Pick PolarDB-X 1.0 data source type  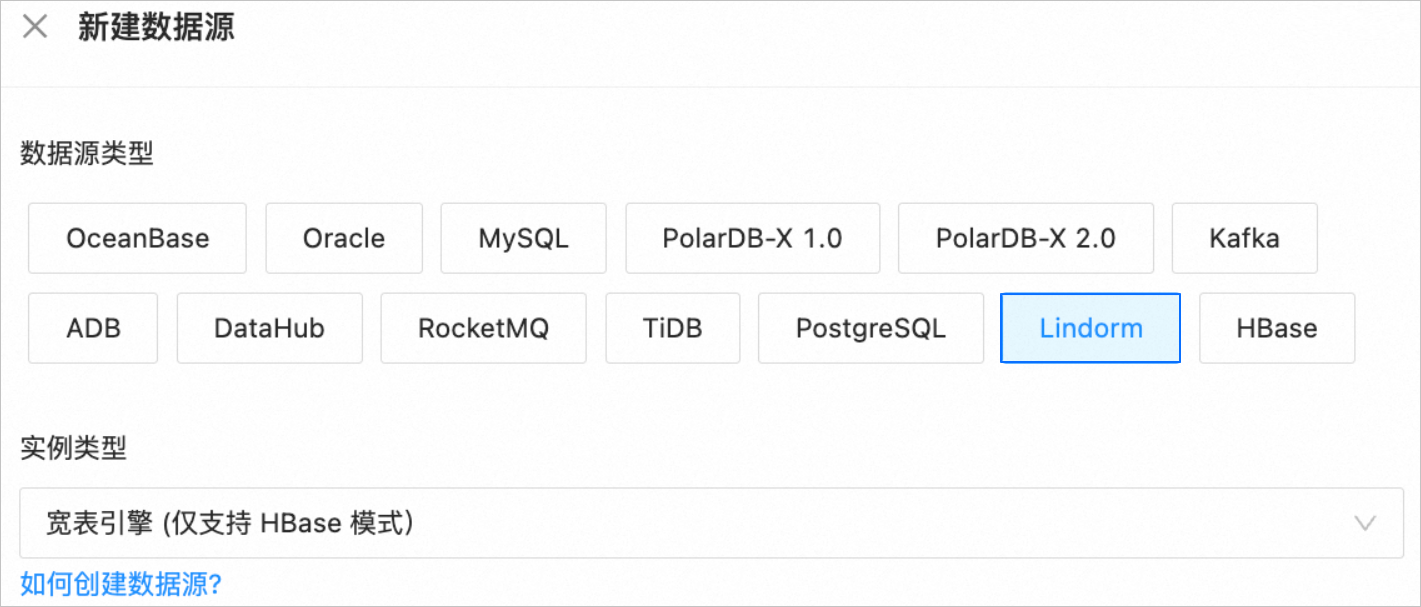pyautogui.click(x=752, y=238)
